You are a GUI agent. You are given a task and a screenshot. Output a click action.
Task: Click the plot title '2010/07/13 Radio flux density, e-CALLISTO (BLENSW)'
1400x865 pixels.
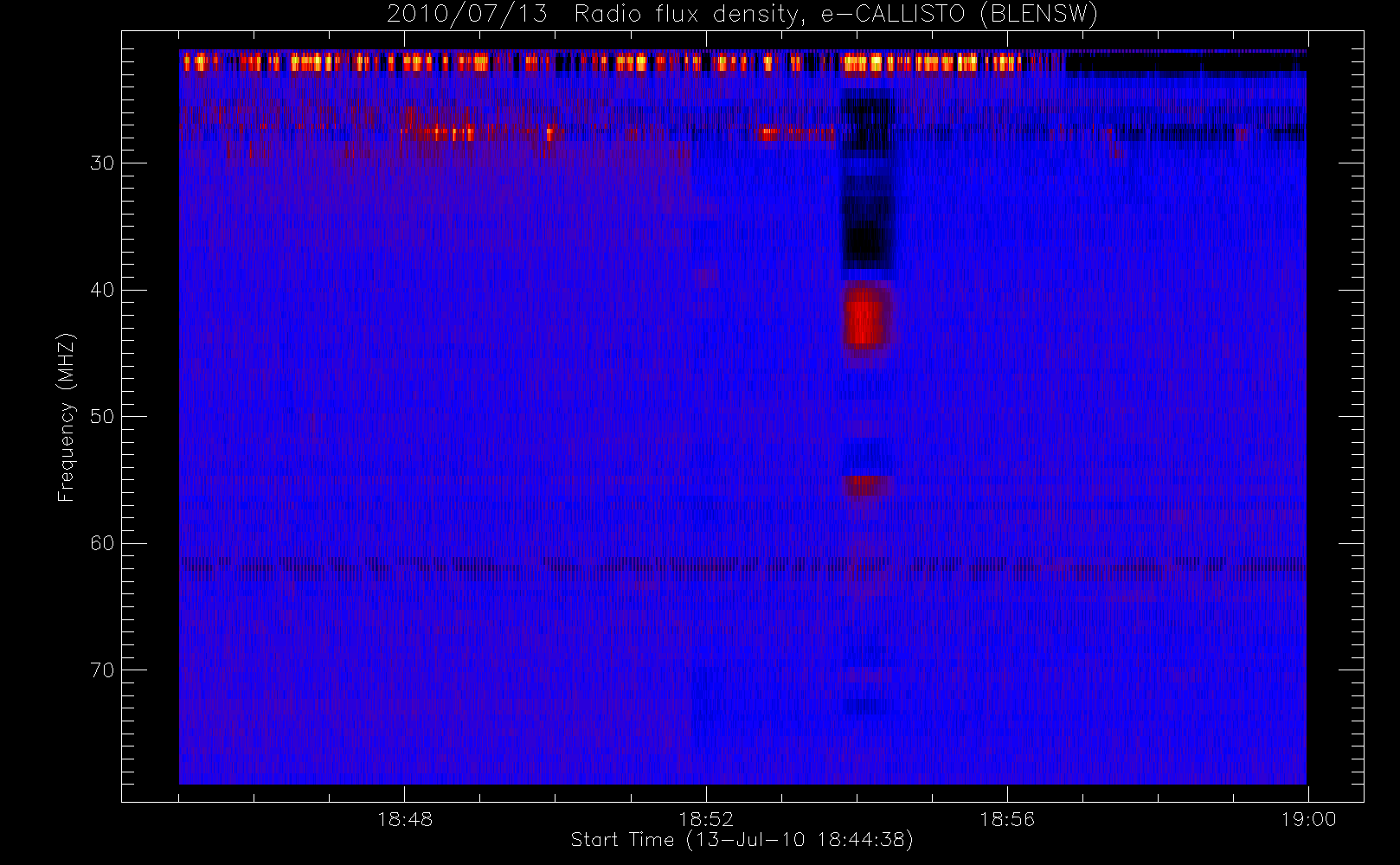coord(742,14)
